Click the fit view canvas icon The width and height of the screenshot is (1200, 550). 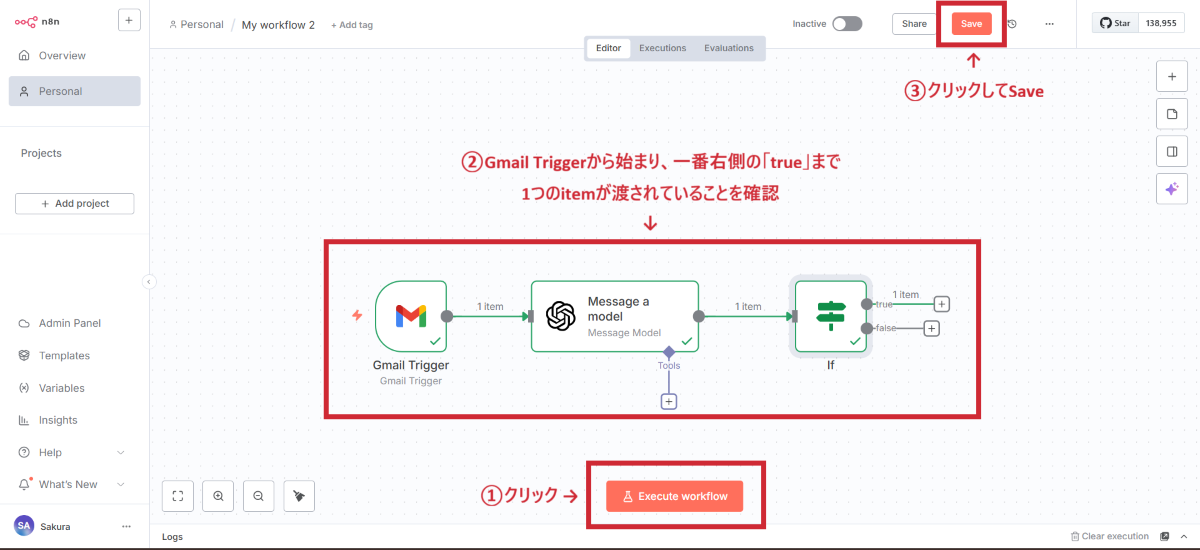pyautogui.click(x=177, y=495)
